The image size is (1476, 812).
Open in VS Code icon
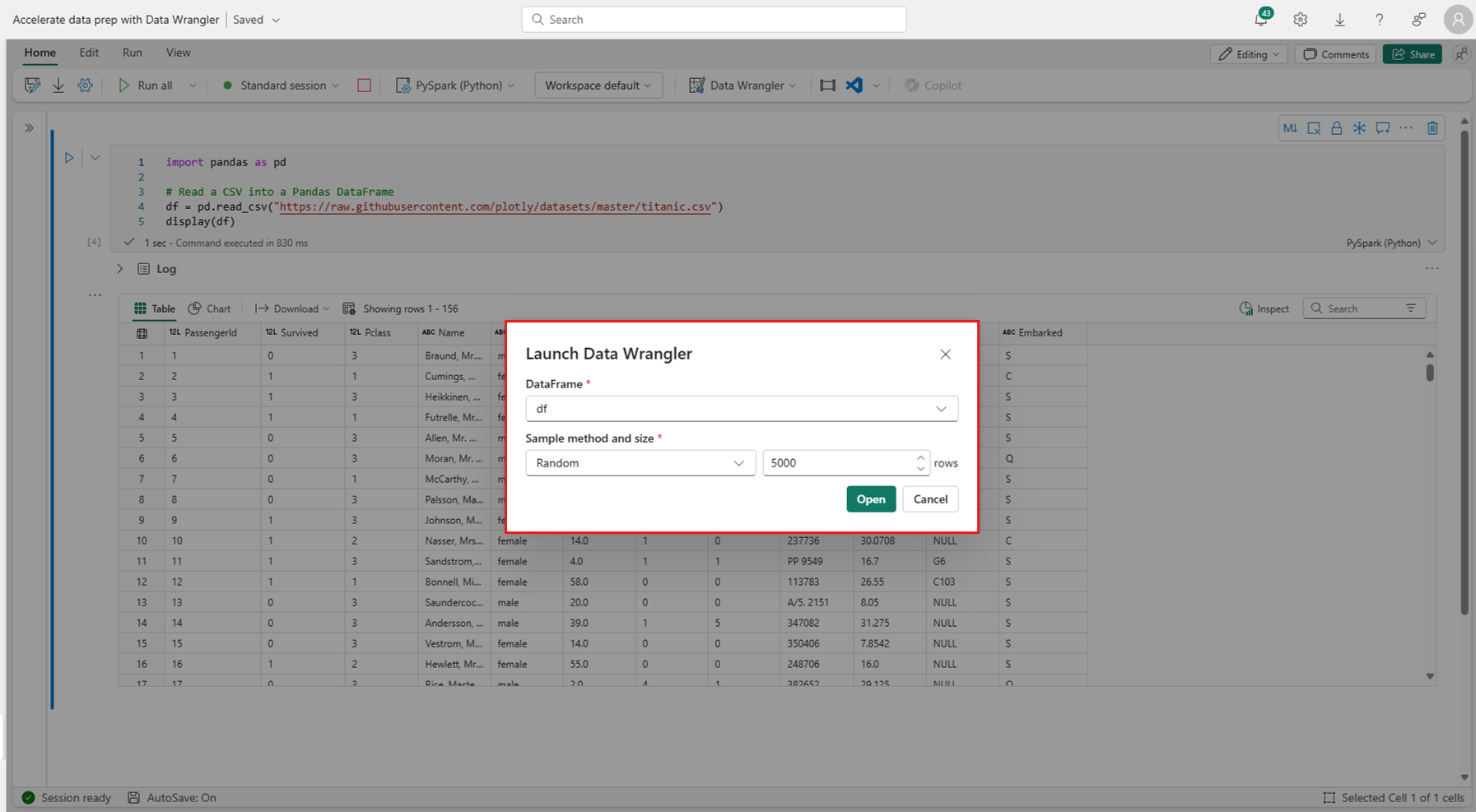[x=854, y=85]
